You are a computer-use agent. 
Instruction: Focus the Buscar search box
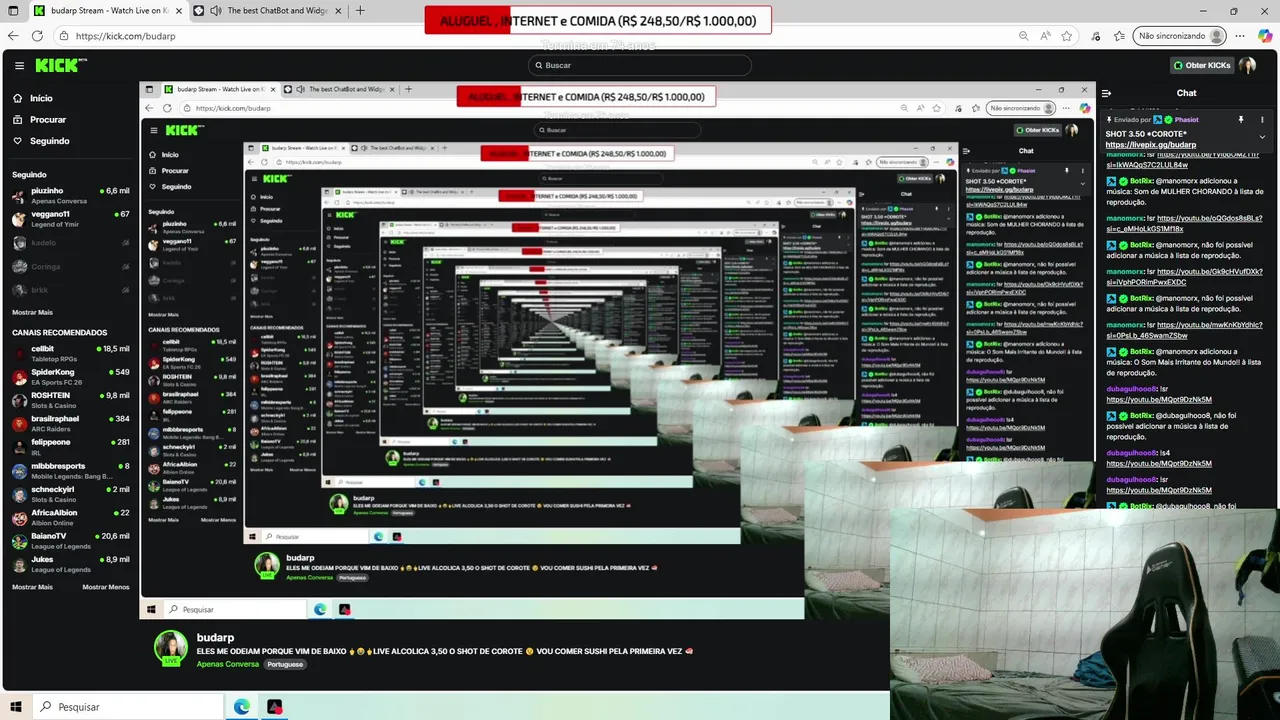[x=640, y=65]
